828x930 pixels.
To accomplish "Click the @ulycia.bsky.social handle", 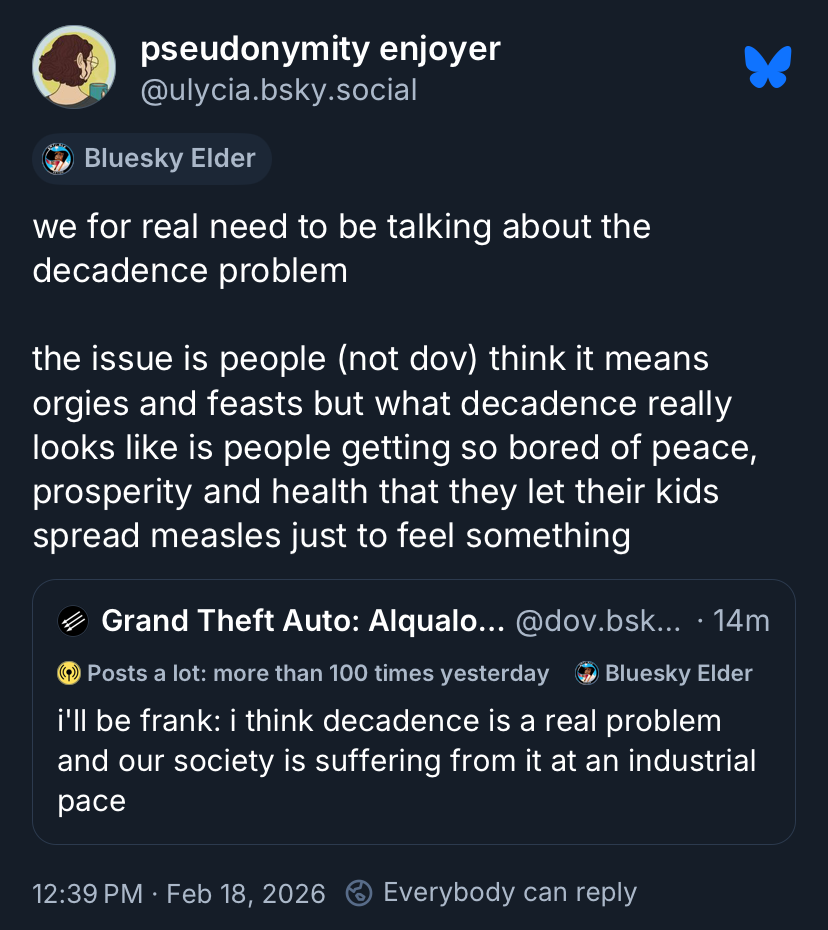I will (278, 91).
